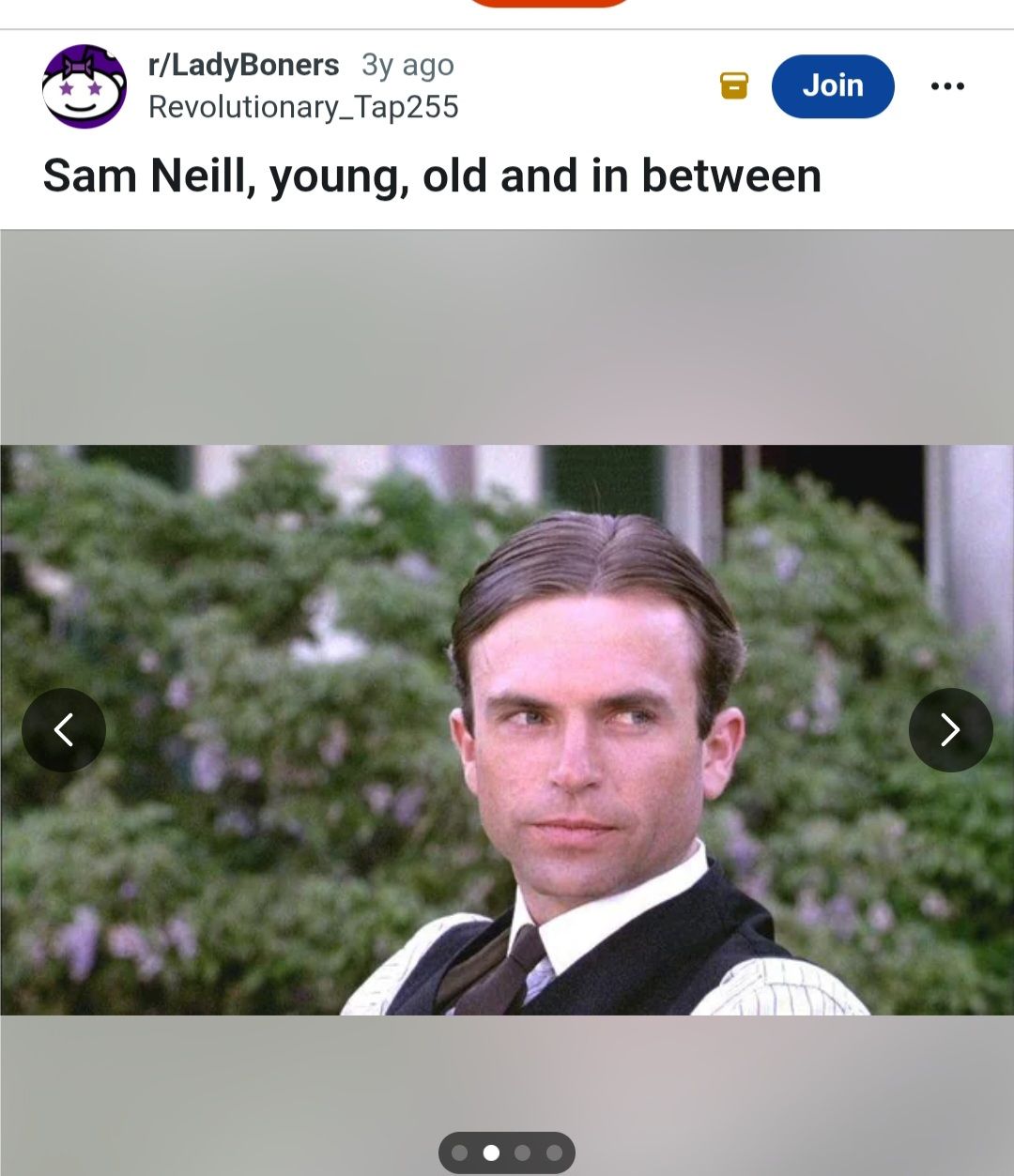The image size is (1014, 1176).
Task: Join the r/LadyBoners community
Action: (x=833, y=85)
